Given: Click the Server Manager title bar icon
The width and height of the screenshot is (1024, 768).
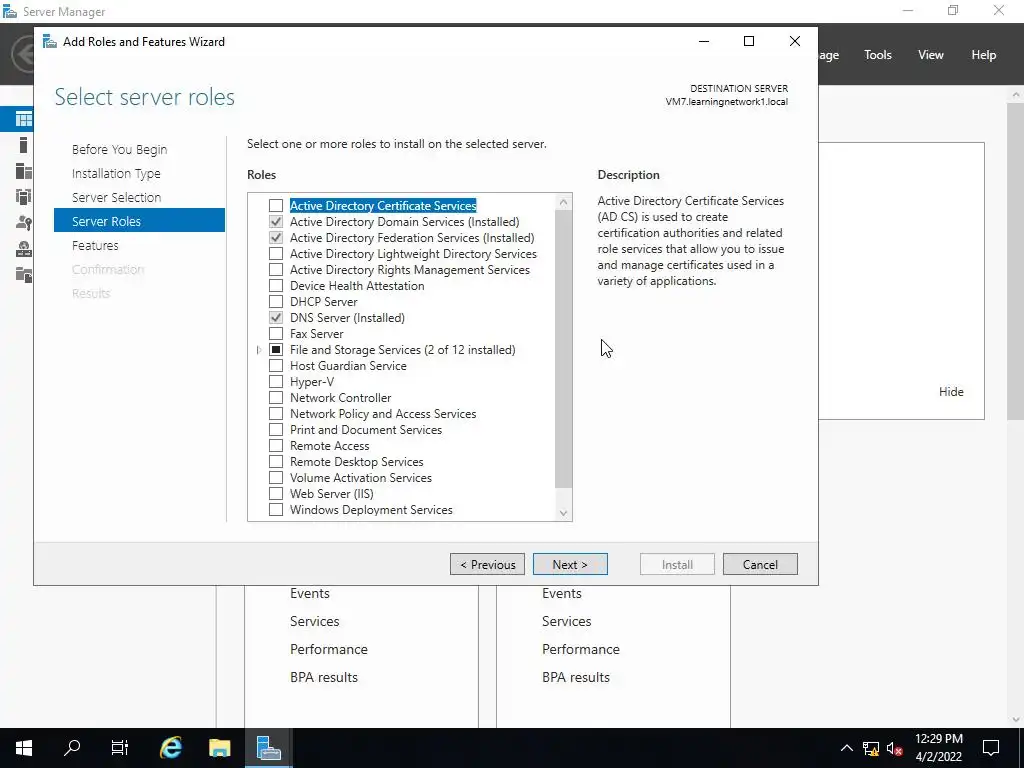Looking at the screenshot, I should (10, 12).
